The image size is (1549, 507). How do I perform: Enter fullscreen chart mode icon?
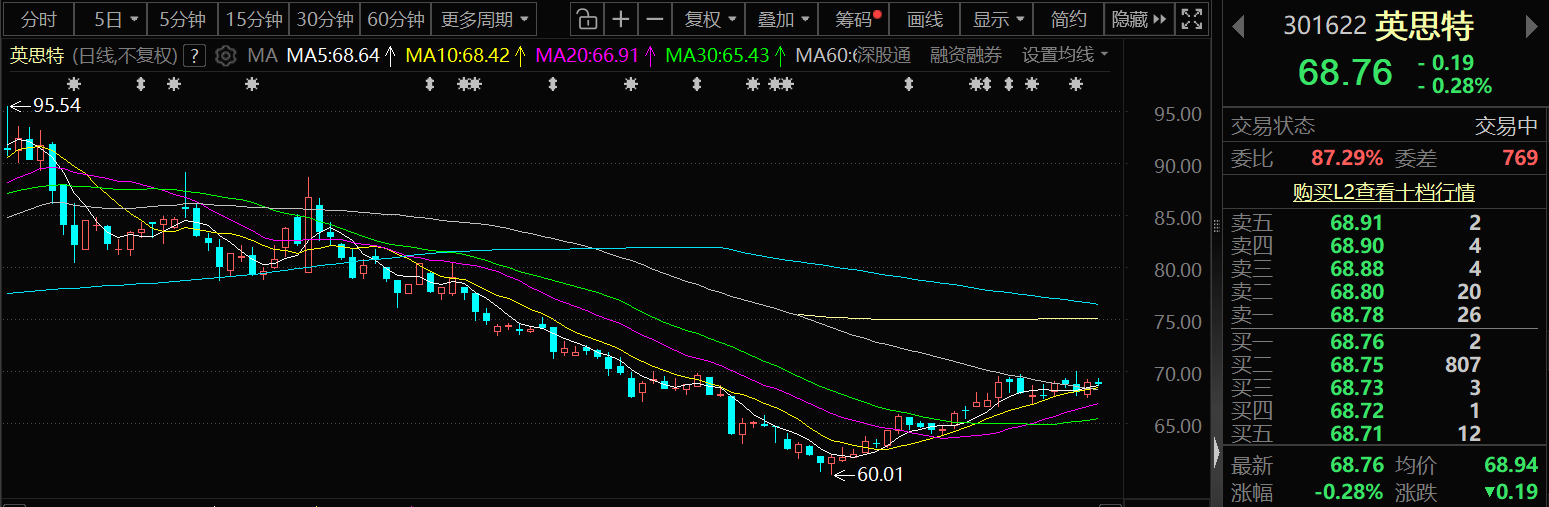coord(1191,19)
